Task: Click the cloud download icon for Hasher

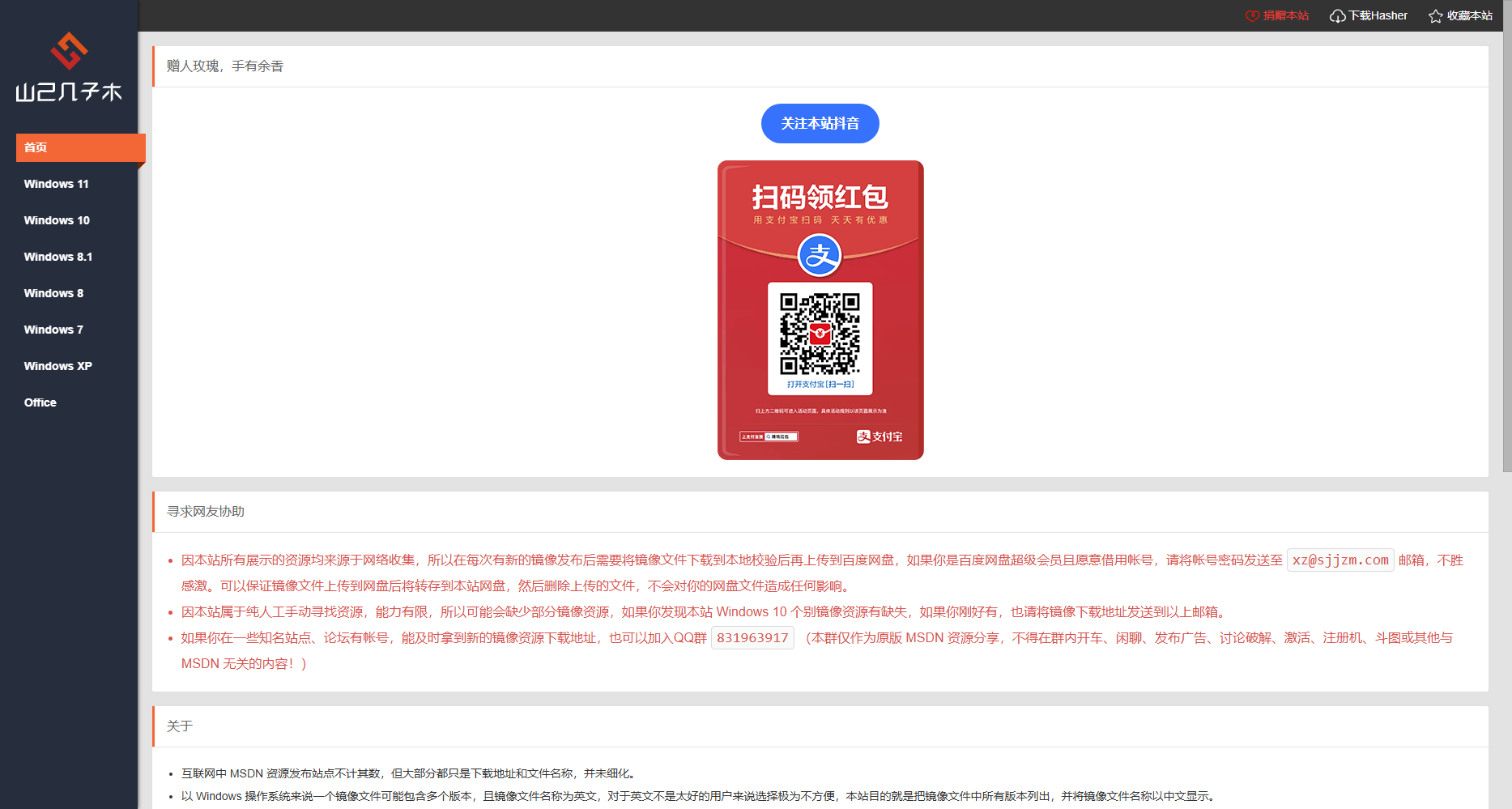Action: (x=1337, y=16)
